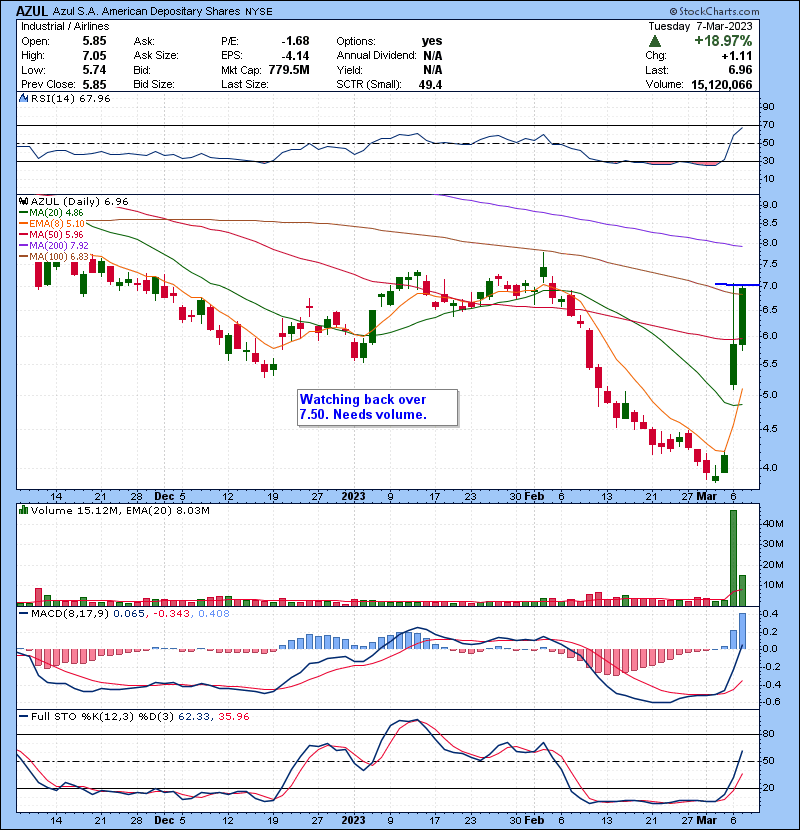The width and height of the screenshot is (800, 830).
Task: Click the AZUL ticker symbol in header
Action: click(32, 11)
